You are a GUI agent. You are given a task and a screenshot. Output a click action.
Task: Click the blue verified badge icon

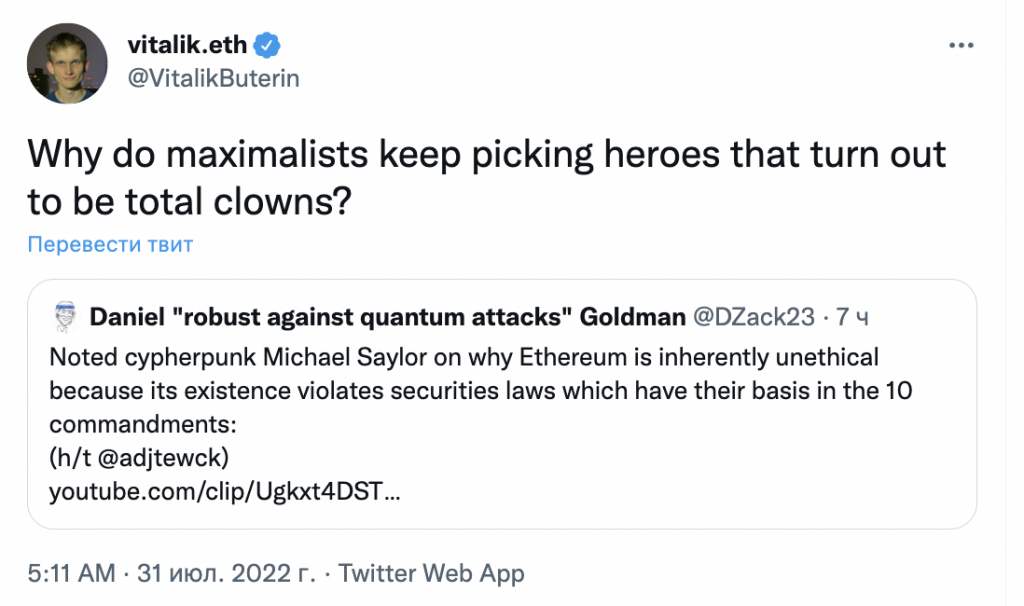pos(266,45)
